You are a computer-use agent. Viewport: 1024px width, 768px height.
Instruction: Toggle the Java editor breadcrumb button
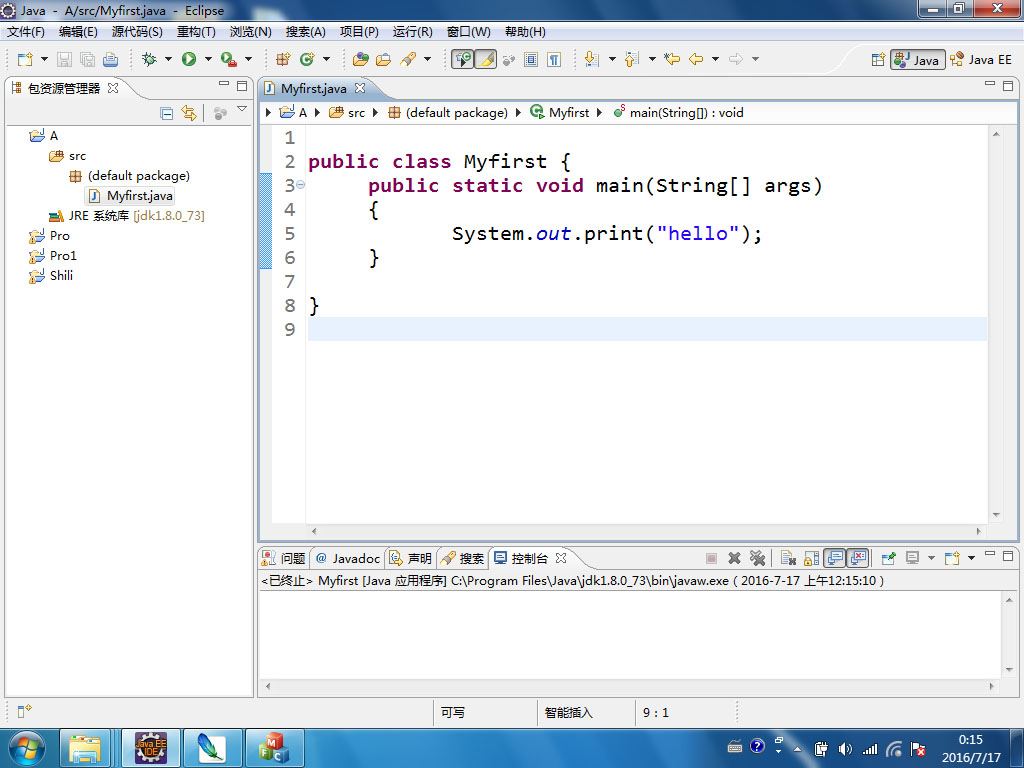pyautogui.click(x=463, y=59)
